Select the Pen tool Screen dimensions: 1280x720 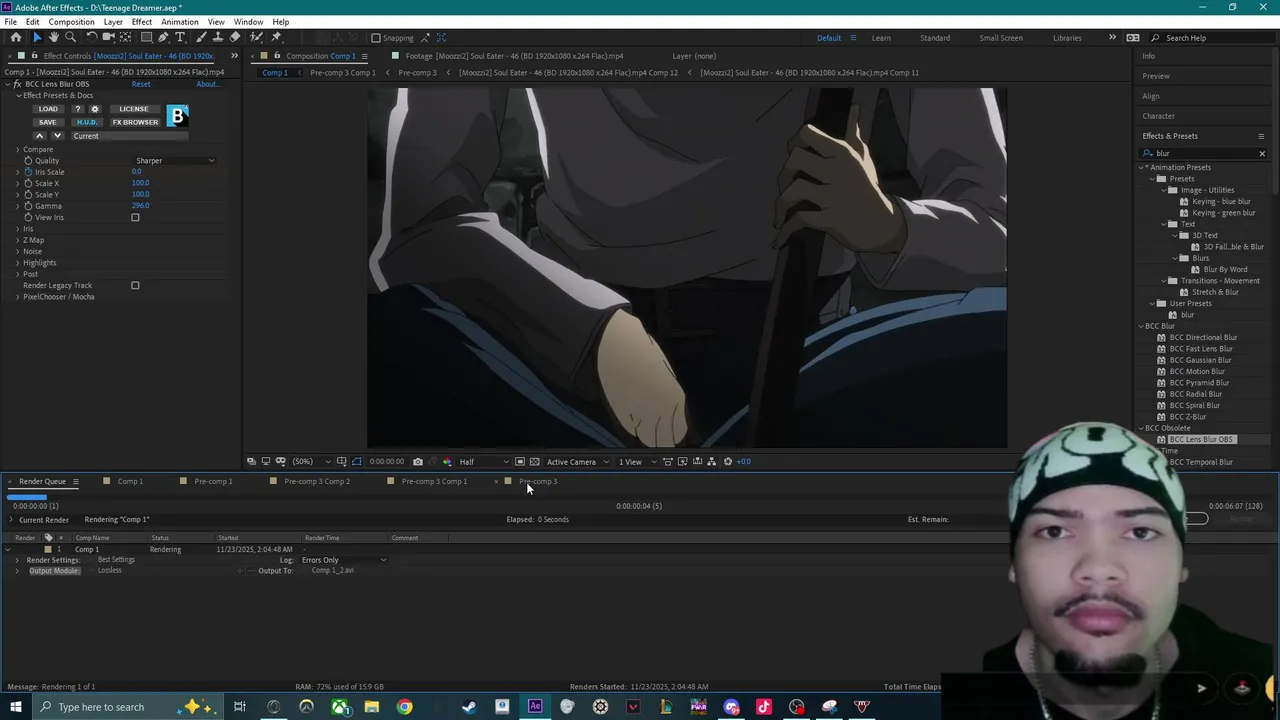pyautogui.click(x=164, y=37)
